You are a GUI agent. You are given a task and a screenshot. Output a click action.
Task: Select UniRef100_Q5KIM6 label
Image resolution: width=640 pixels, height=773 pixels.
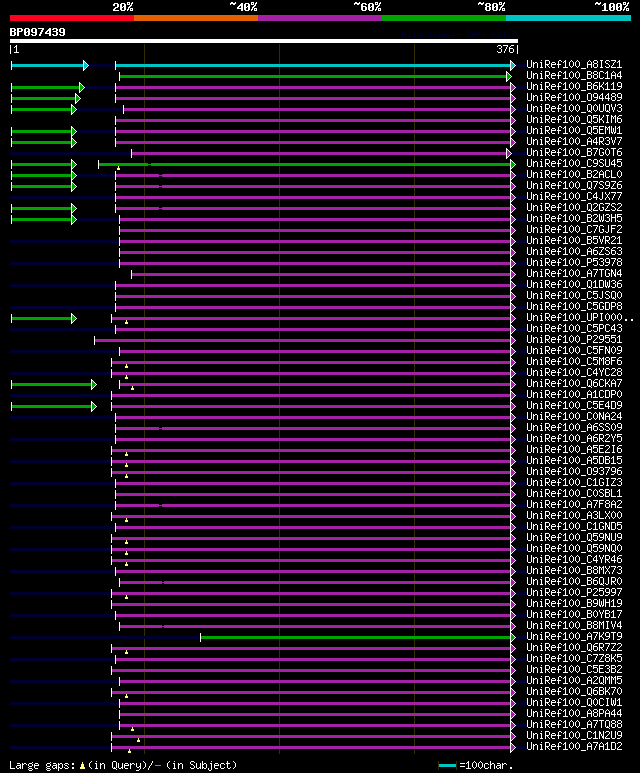(574, 119)
